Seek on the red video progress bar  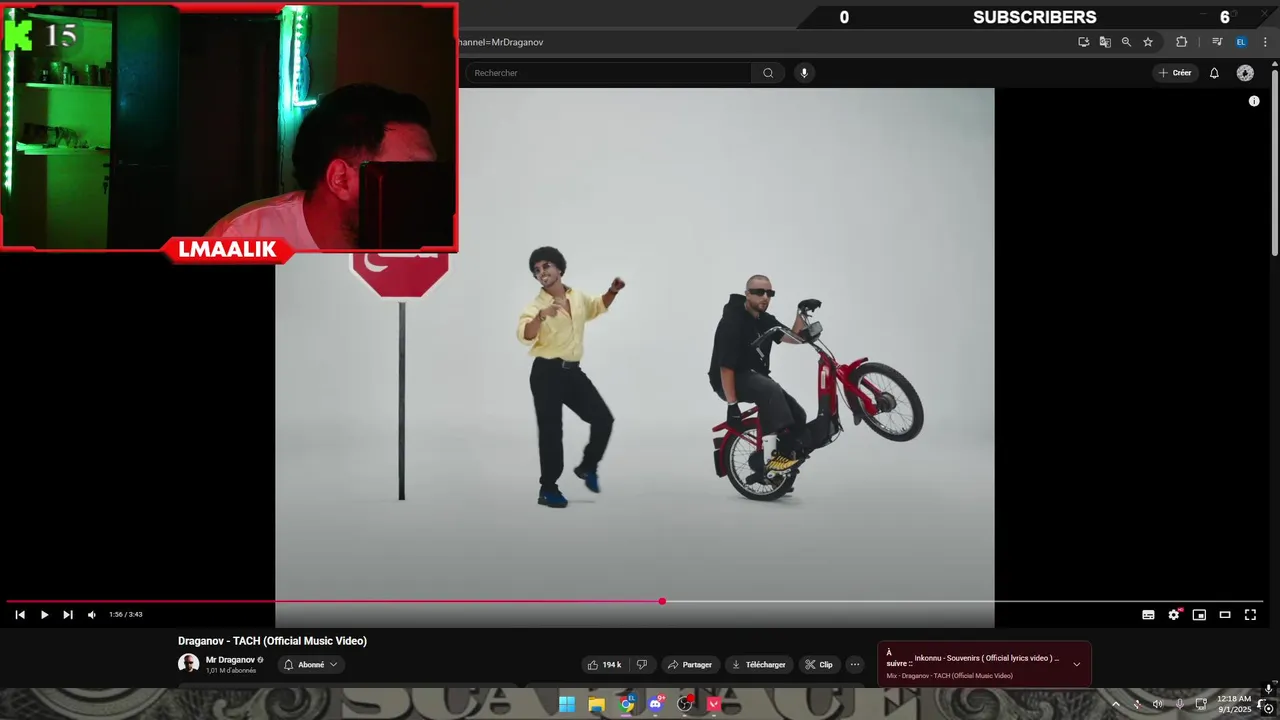click(x=634, y=602)
